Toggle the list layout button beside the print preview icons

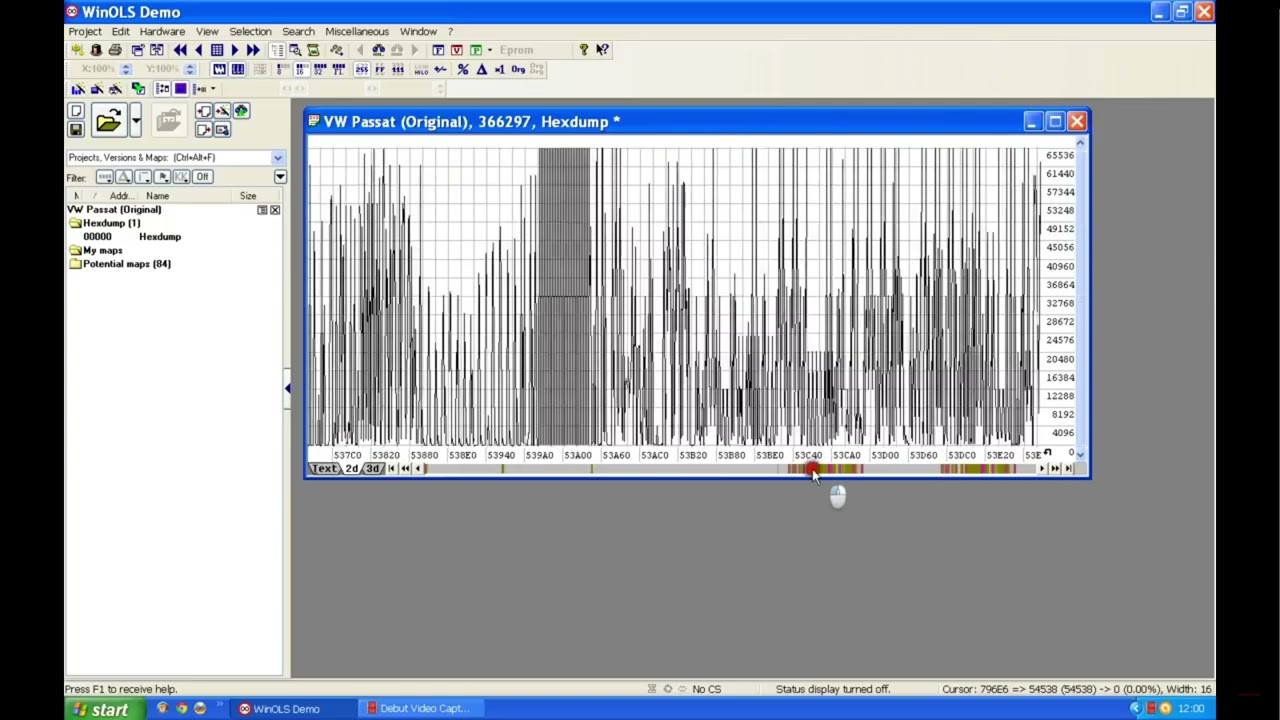277,50
